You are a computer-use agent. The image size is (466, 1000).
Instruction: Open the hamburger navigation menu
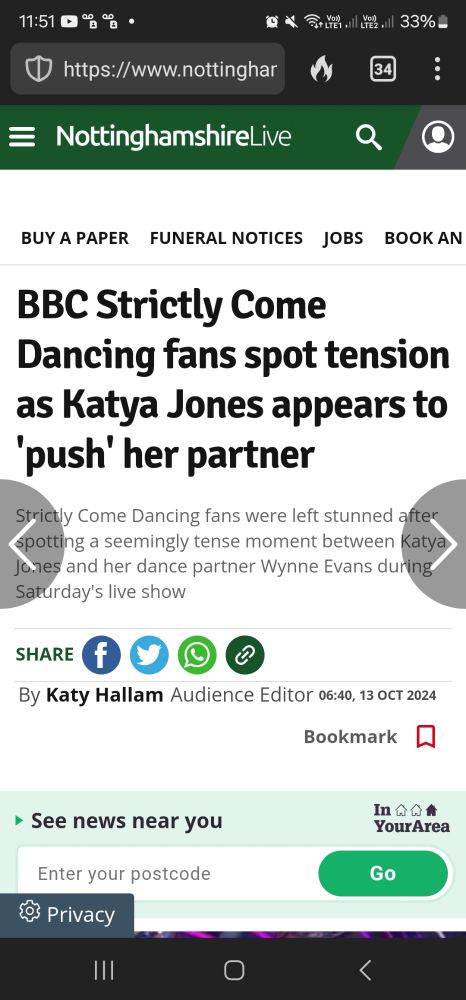pos(22,136)
